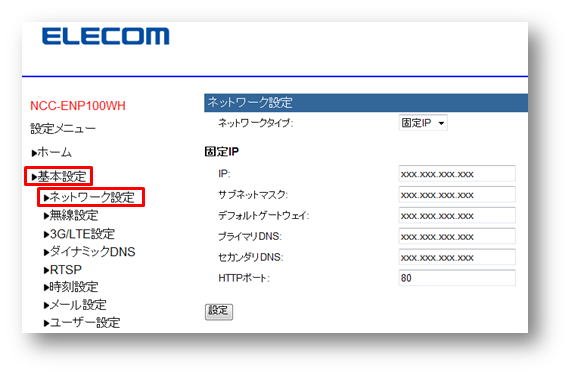570x375 pixels.
Task: Click the デフォルトゲートウェイ input field
Action: click(457, 216)
